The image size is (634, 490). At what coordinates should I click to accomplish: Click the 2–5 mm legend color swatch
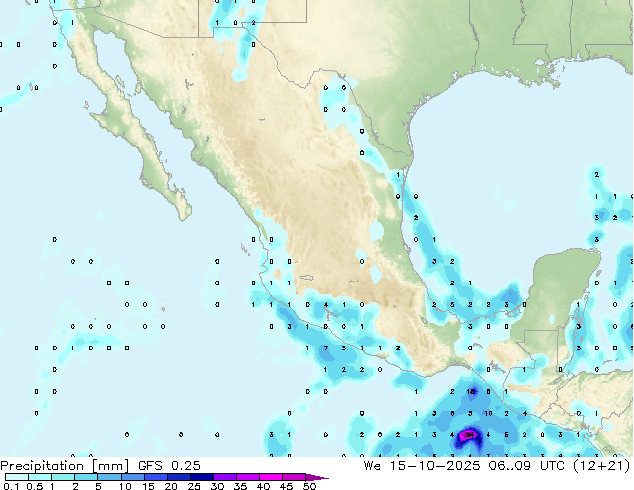pos(86,477)
